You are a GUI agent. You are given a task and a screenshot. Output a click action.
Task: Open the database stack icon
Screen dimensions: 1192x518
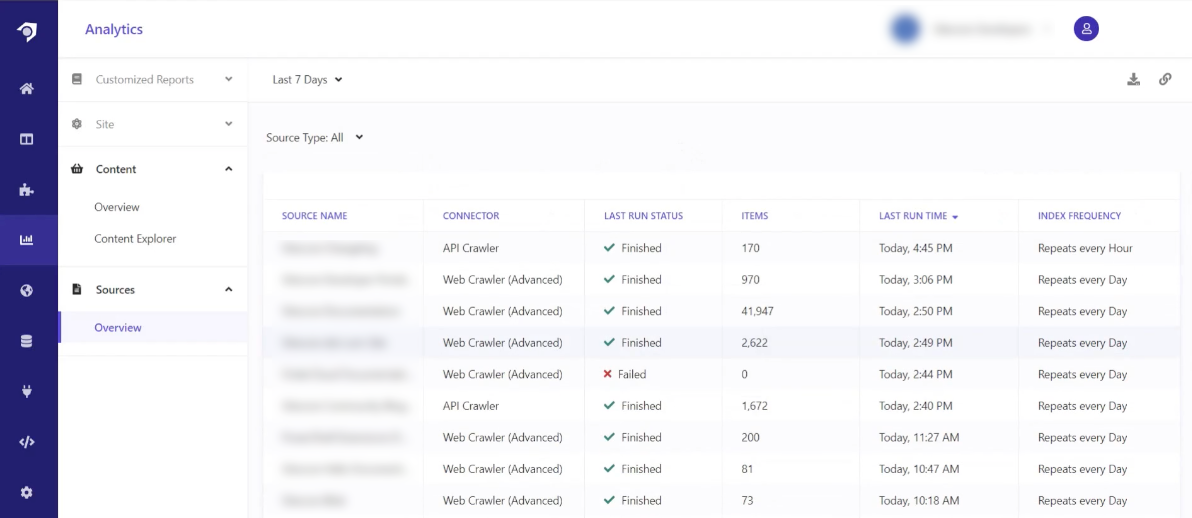[x=27, y=341]
